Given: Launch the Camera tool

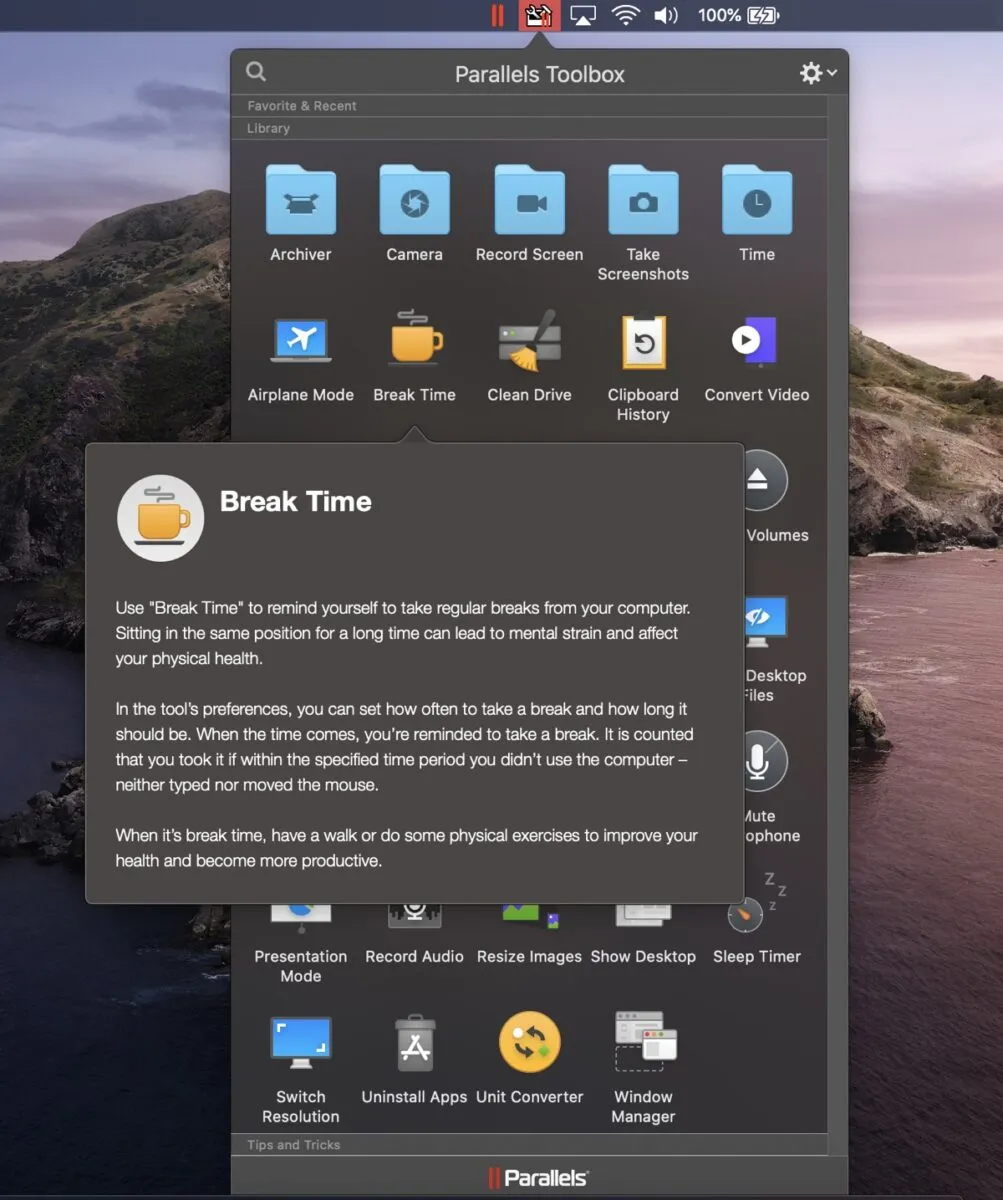Looking at the screenshot, I should click(x=414, y=200).
